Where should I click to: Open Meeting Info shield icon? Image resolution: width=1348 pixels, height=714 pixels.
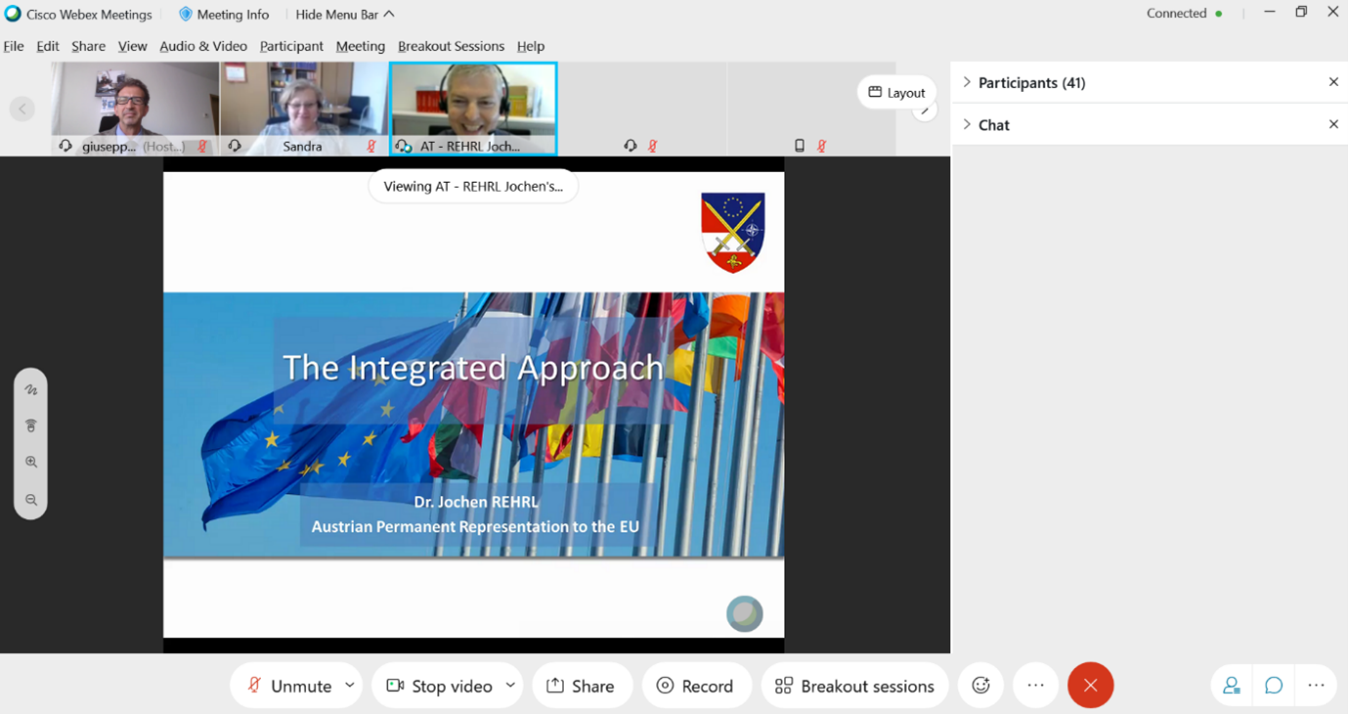tap(185, 14)
